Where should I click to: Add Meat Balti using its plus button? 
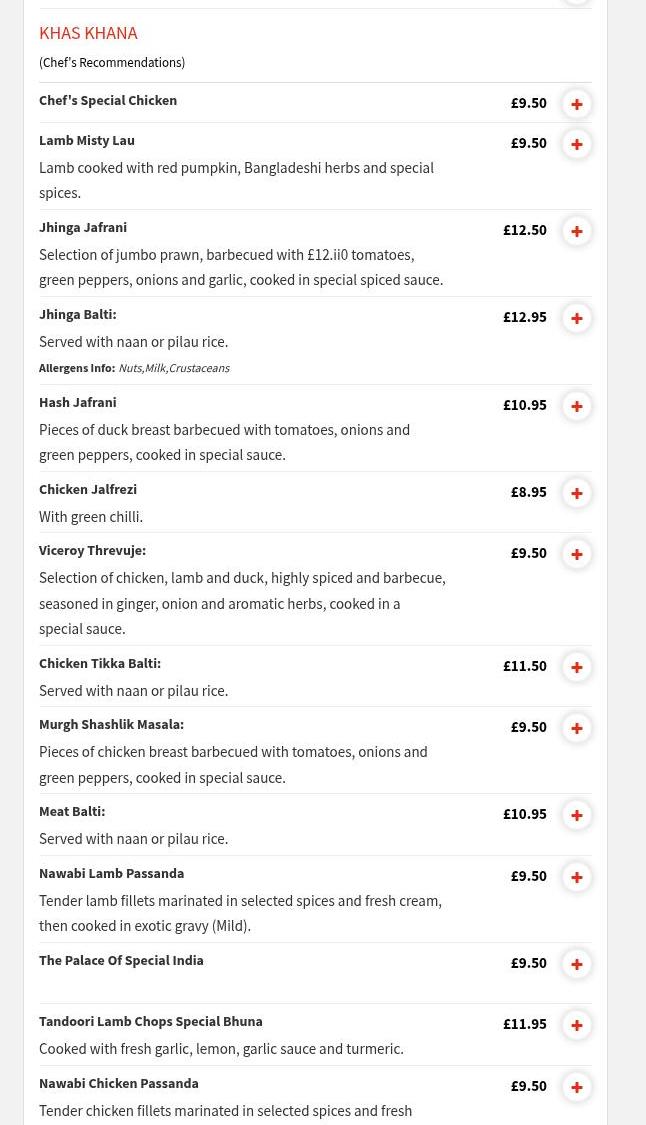(x=577, y=815)
